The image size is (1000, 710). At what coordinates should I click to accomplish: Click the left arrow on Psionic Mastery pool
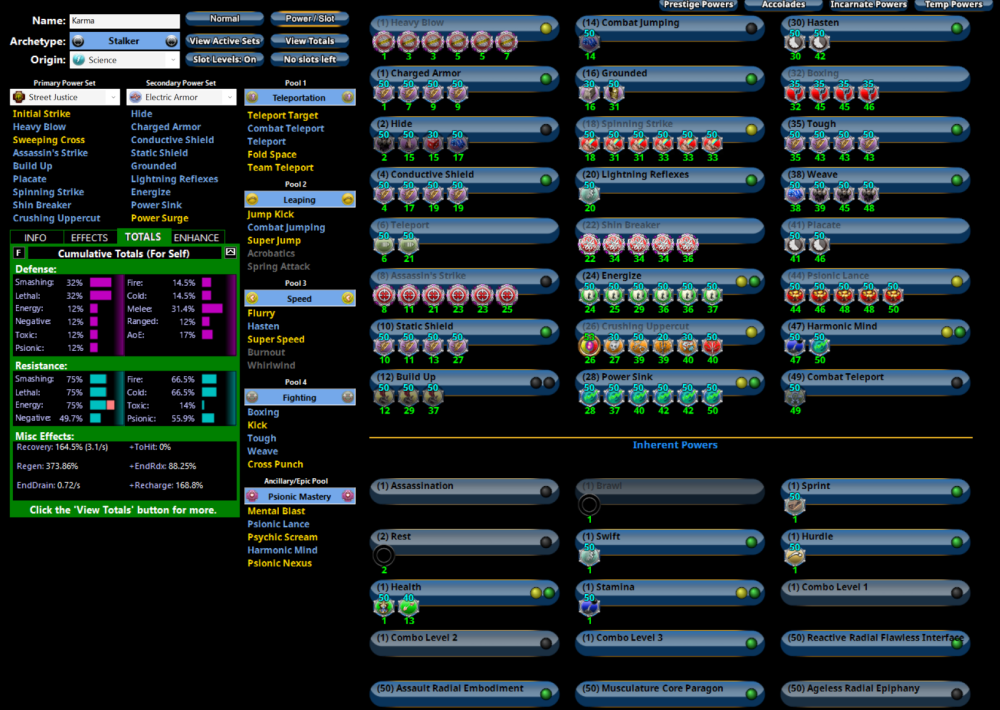coord(252,496)
